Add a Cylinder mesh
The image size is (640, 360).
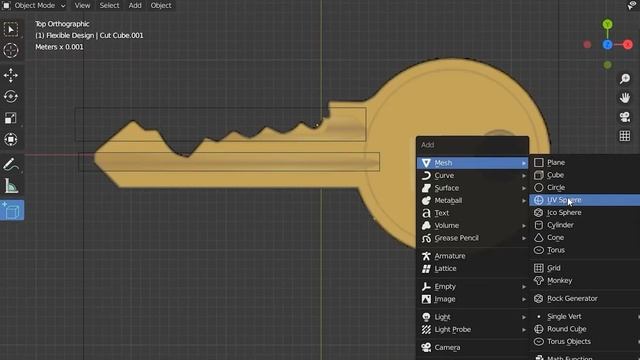(584, 225)
